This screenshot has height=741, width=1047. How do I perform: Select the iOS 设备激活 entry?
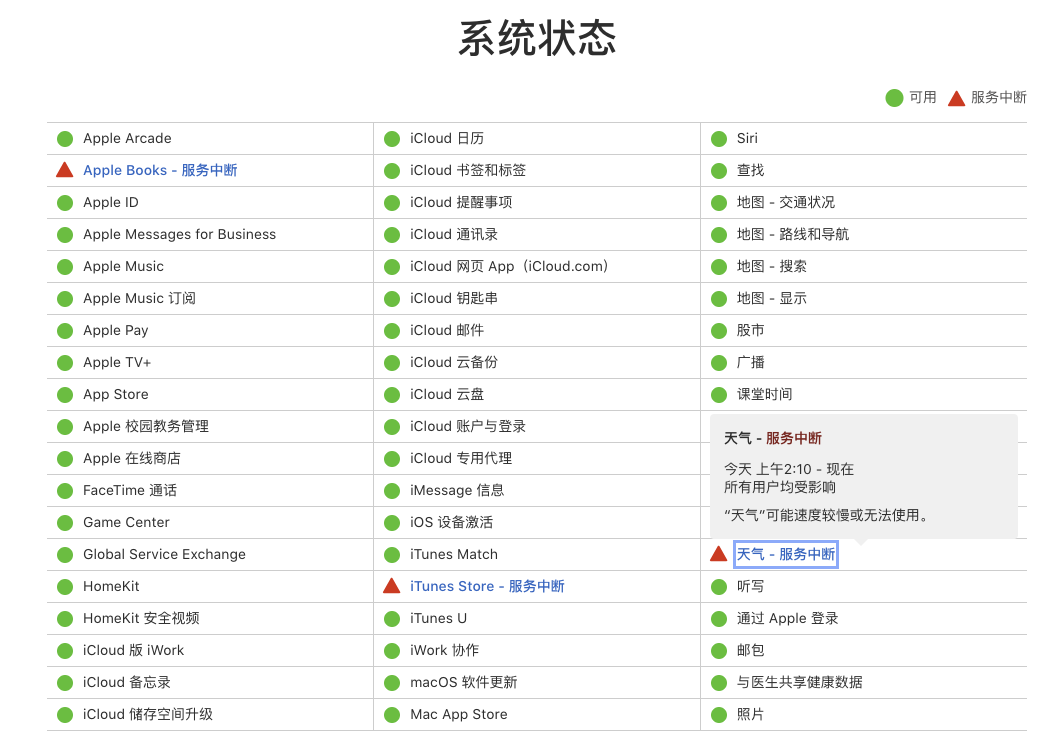[x=451, y=522]
